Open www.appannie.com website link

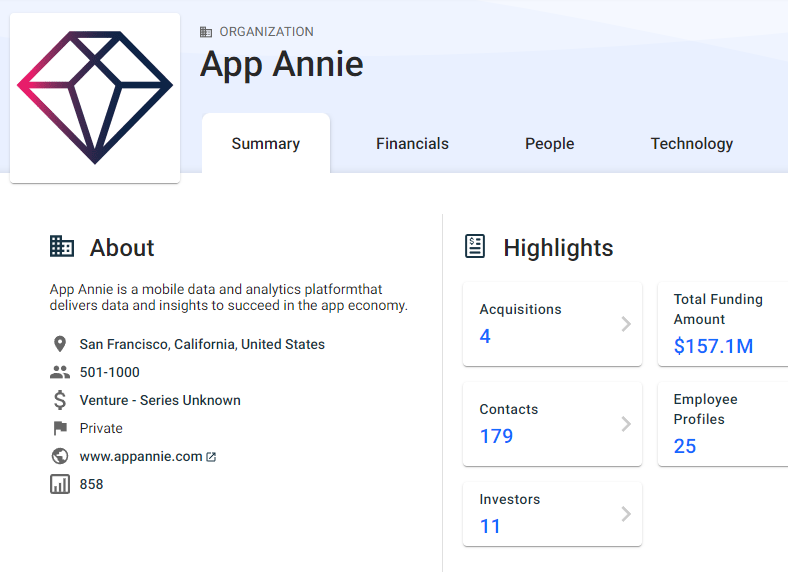[141, 456]
